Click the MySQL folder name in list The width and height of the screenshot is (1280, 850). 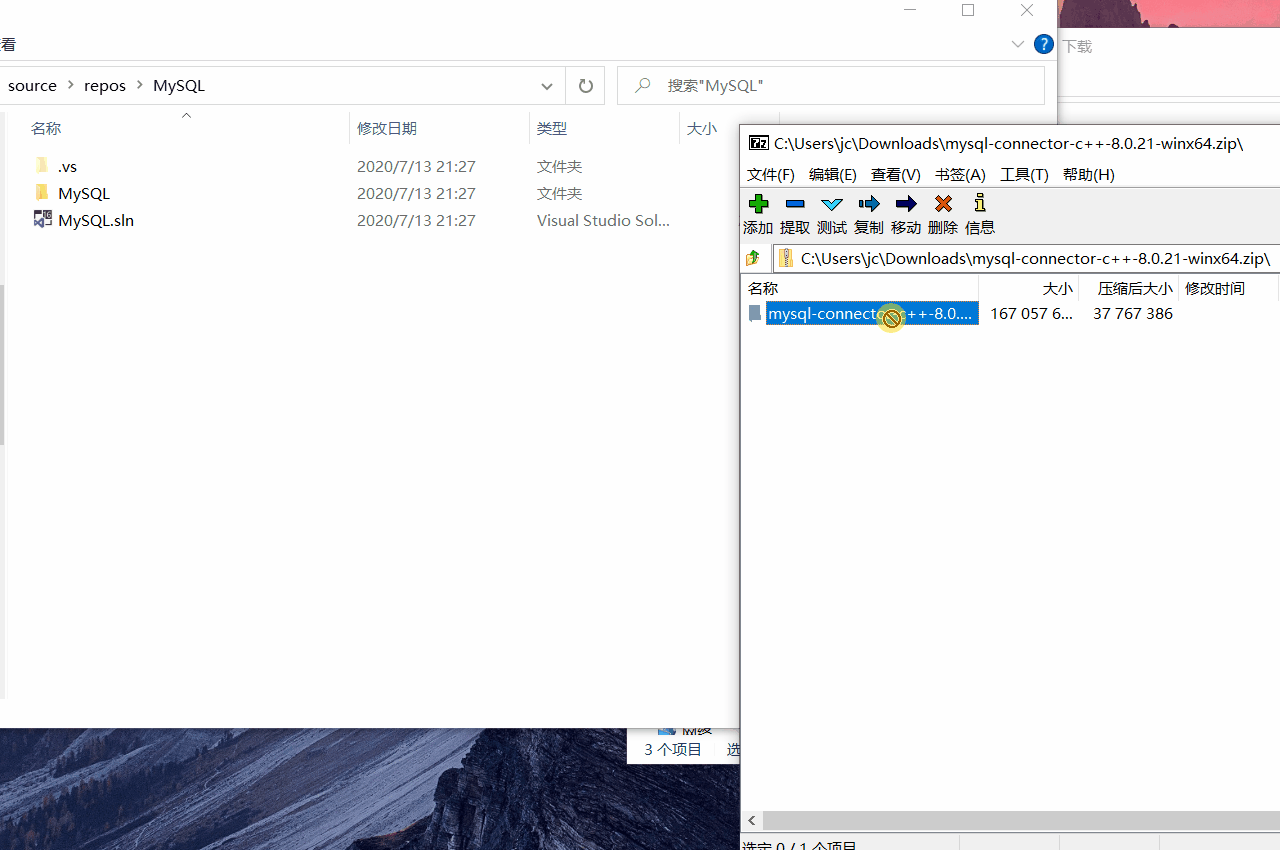[x=84, y=193]
